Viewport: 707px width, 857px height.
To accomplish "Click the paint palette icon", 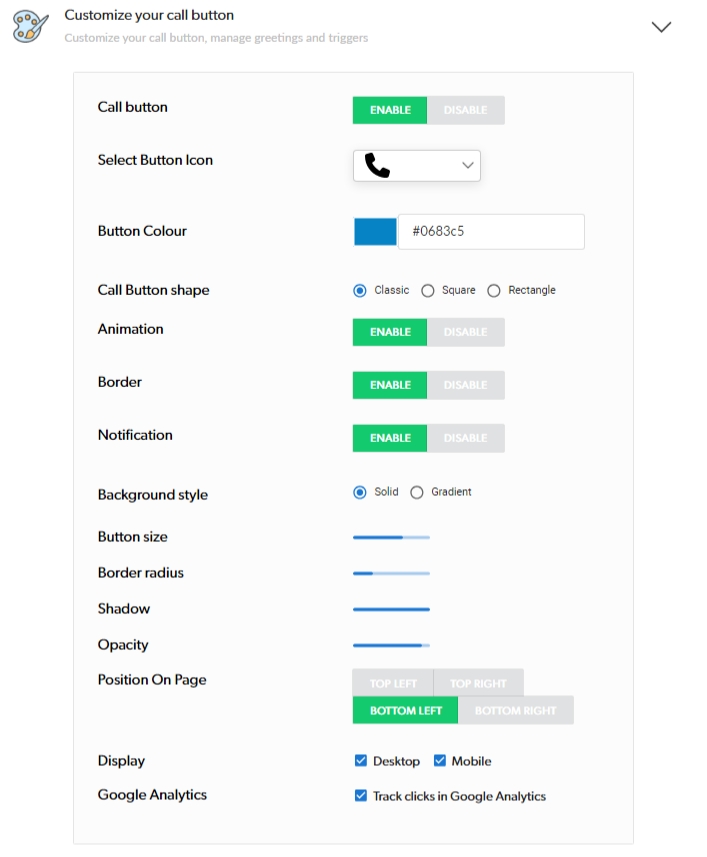I will click(x=30, y=26).
